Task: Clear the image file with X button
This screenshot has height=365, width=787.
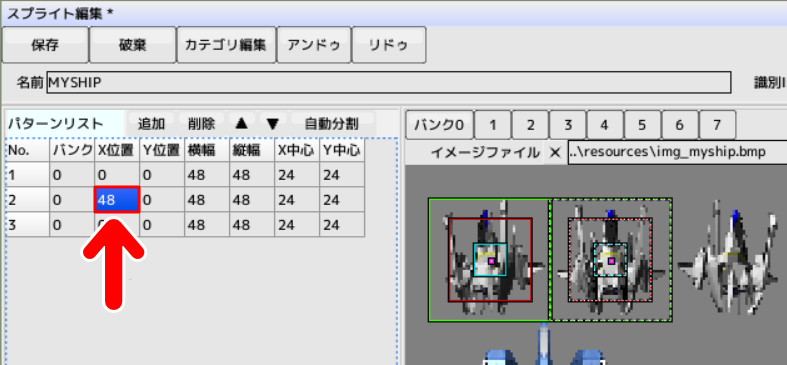Action: point(555,153)
